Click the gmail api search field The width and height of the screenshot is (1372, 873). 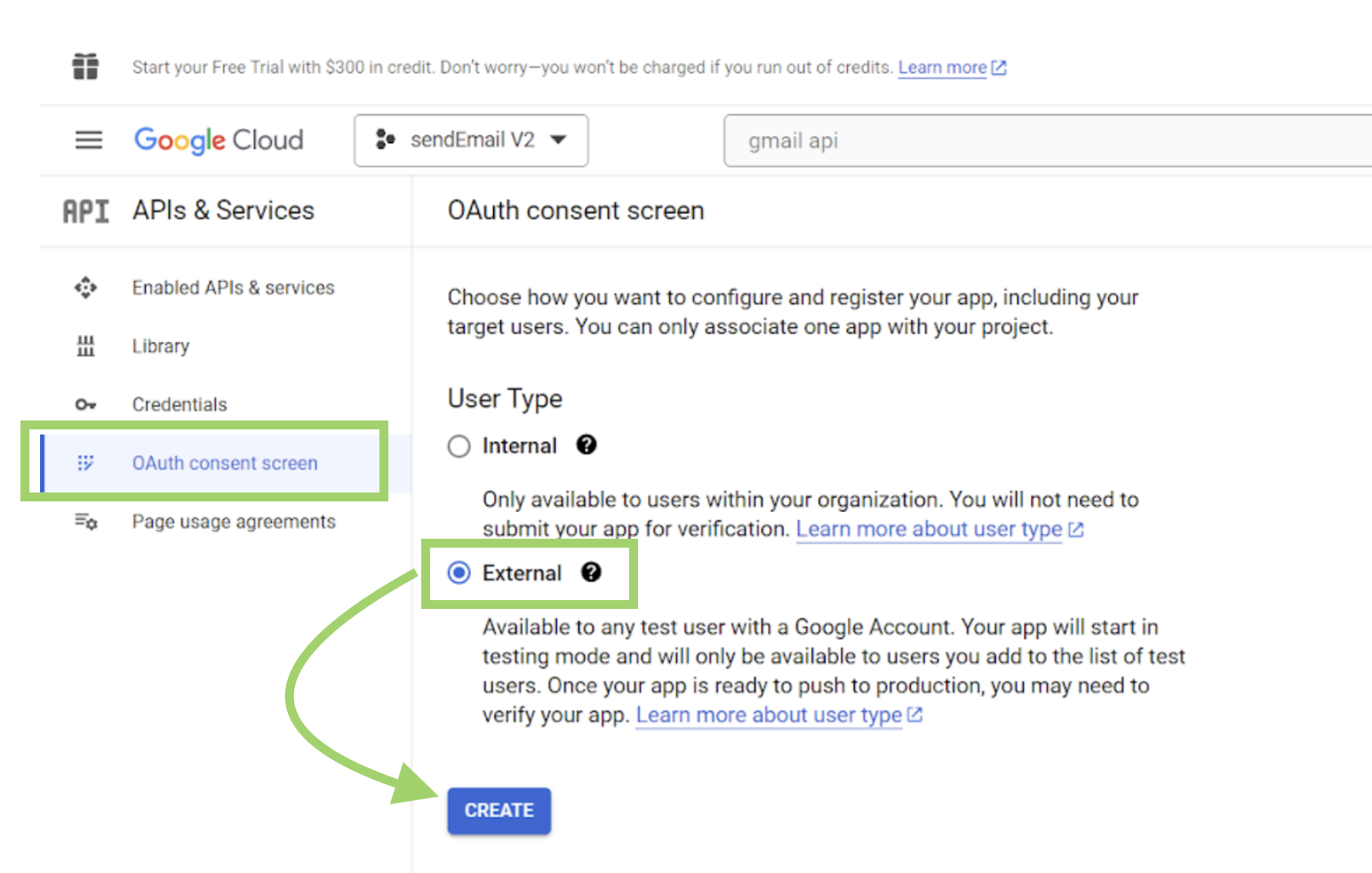tap(977, 140)
